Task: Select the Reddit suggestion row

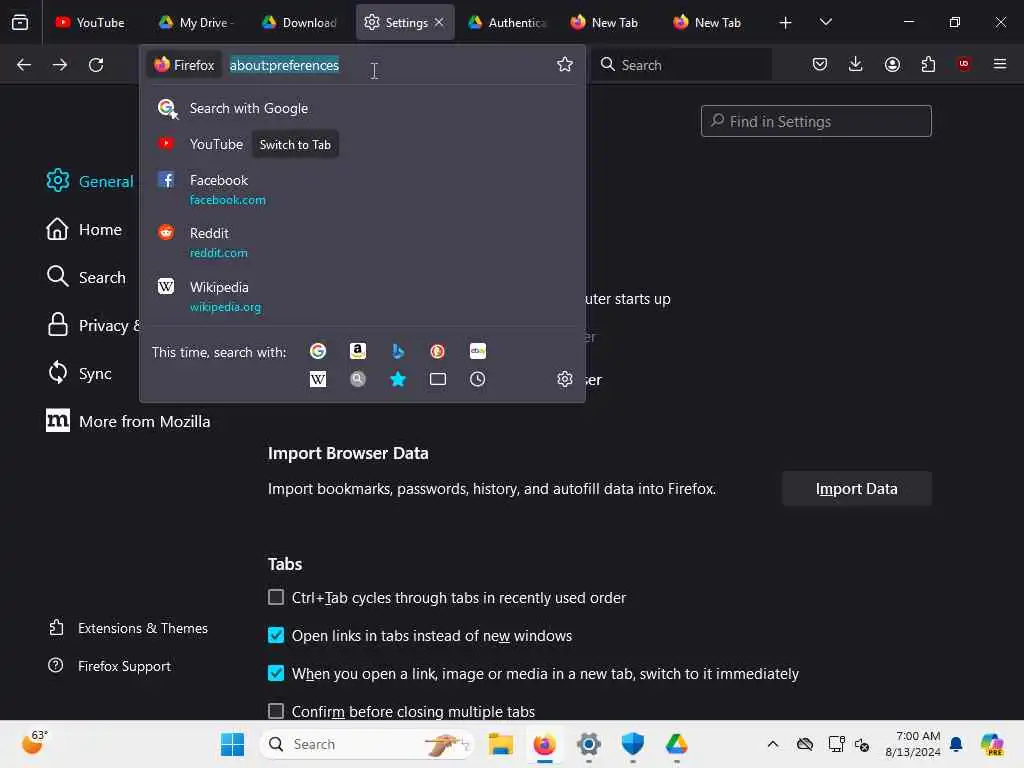Action: 362,242
